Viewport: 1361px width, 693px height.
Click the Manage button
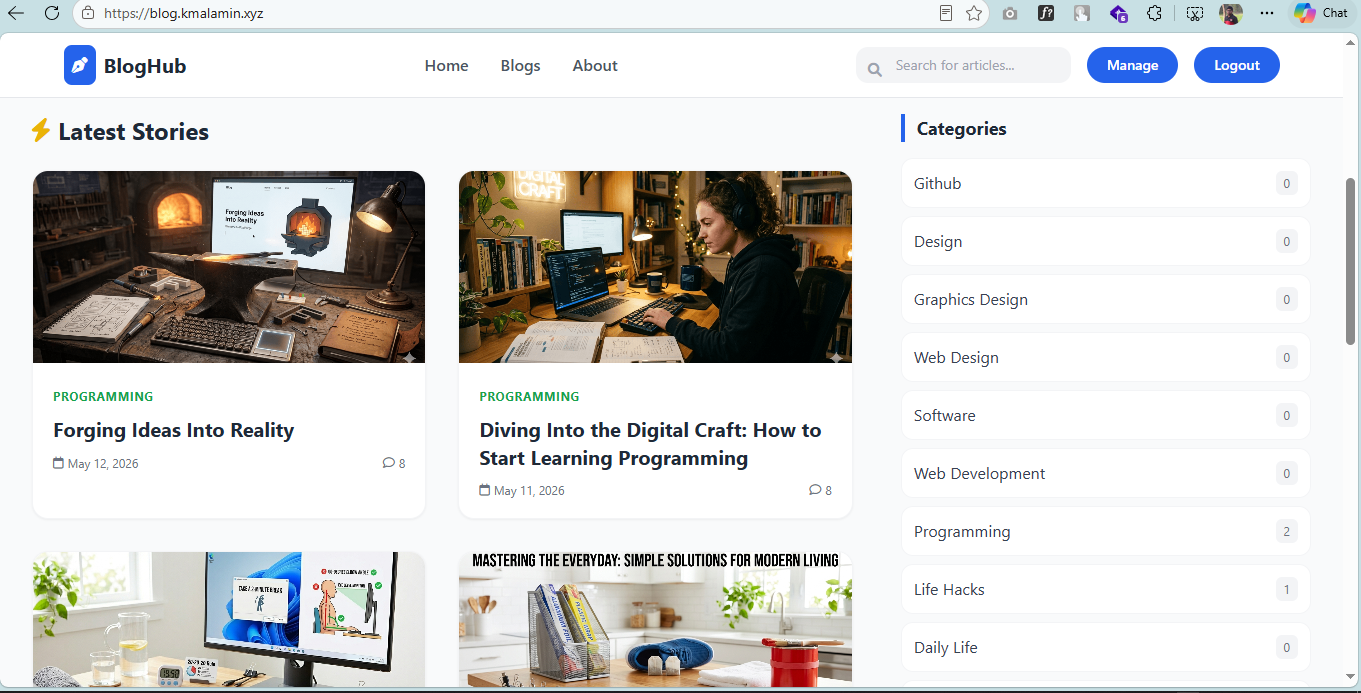1132,65
